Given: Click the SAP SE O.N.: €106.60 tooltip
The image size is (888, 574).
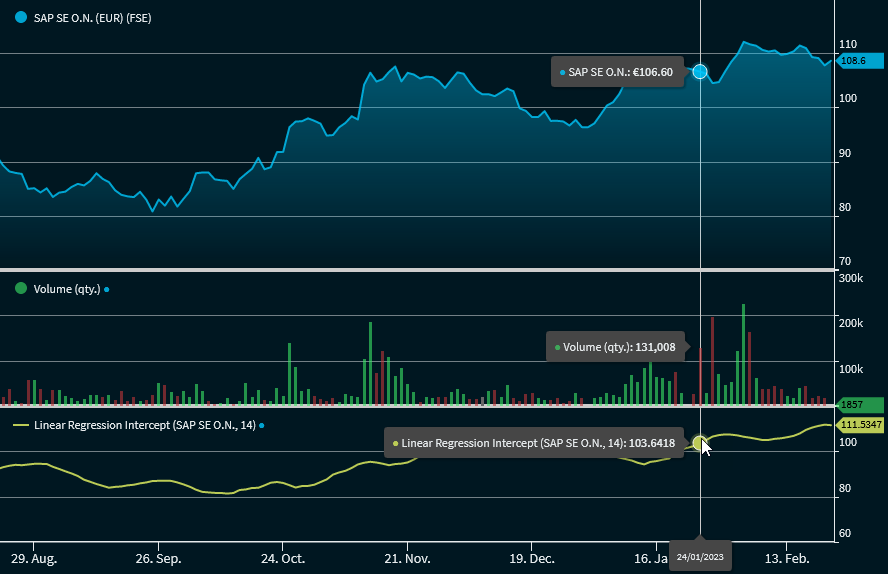Looking at the screenshot, I should [x=618, y=72].
